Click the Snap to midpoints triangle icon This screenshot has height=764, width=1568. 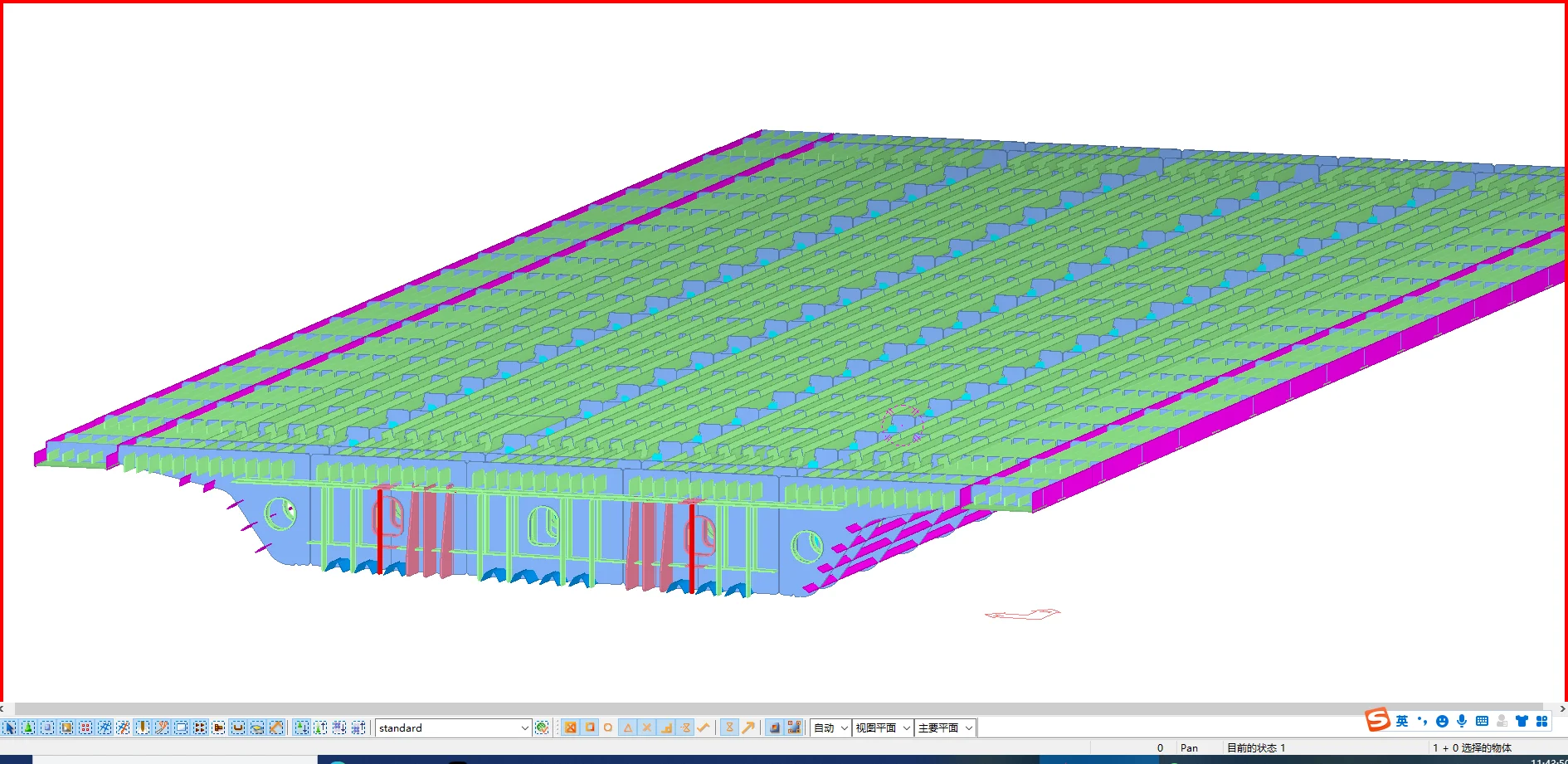pos(628,728)
